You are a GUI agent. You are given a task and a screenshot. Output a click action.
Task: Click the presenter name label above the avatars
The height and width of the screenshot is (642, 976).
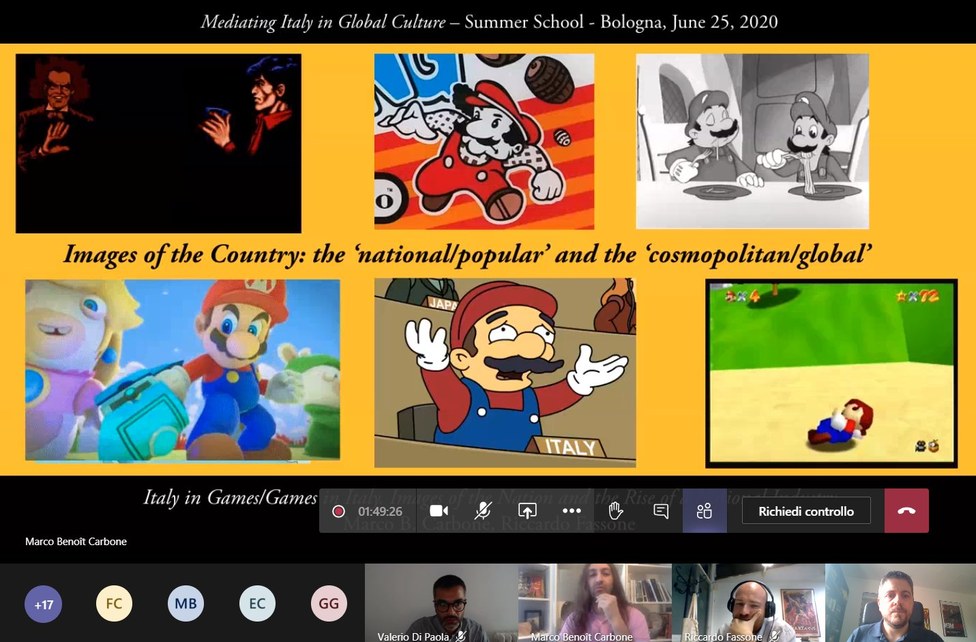pos(76,542)
